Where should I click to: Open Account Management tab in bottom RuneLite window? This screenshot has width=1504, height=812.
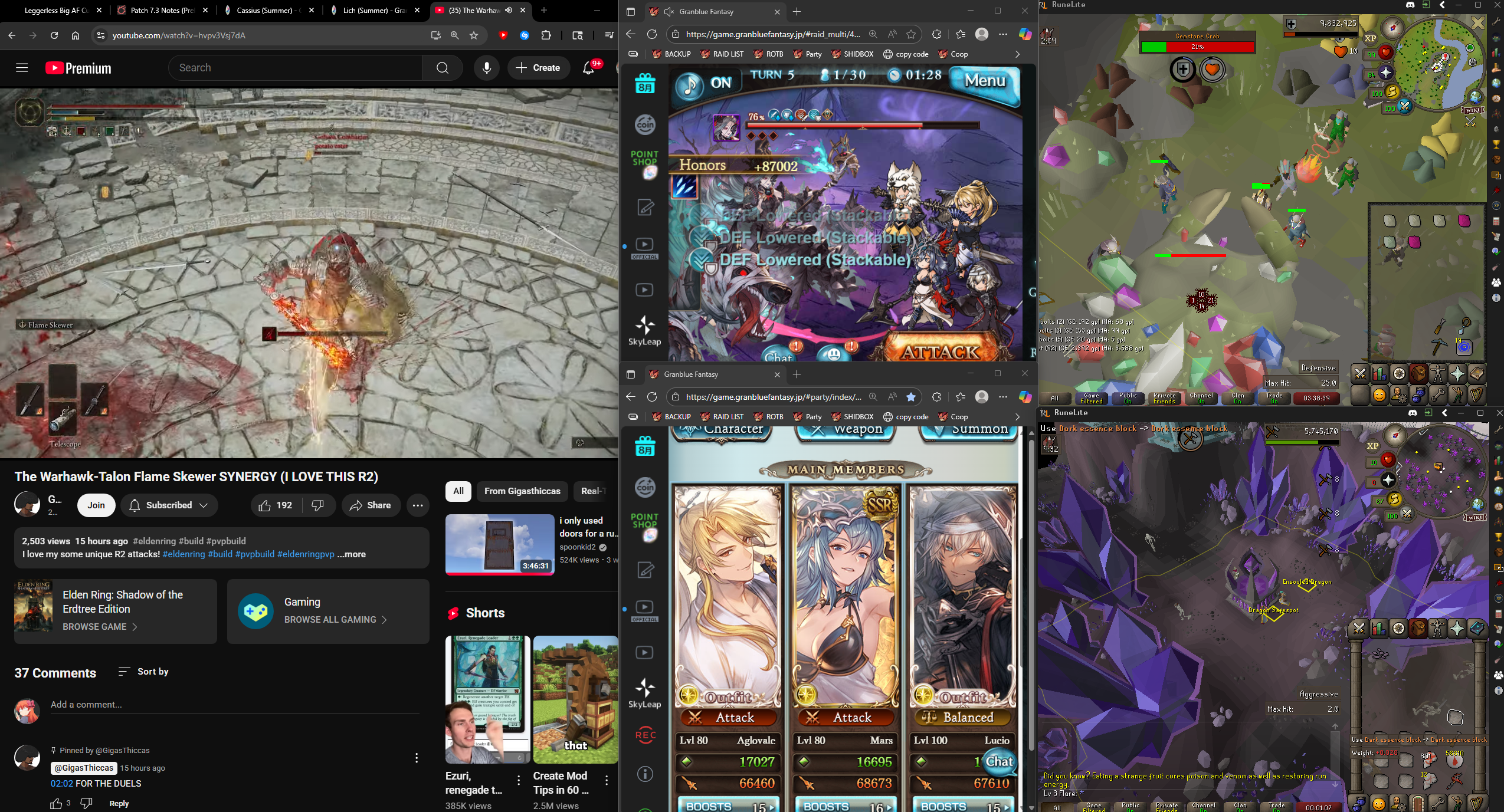[1398, 803]
